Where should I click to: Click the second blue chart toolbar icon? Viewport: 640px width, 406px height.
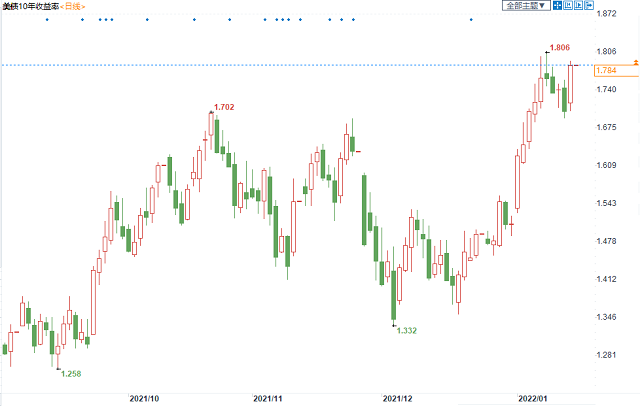pyautogui.click(x=568, y=6)
